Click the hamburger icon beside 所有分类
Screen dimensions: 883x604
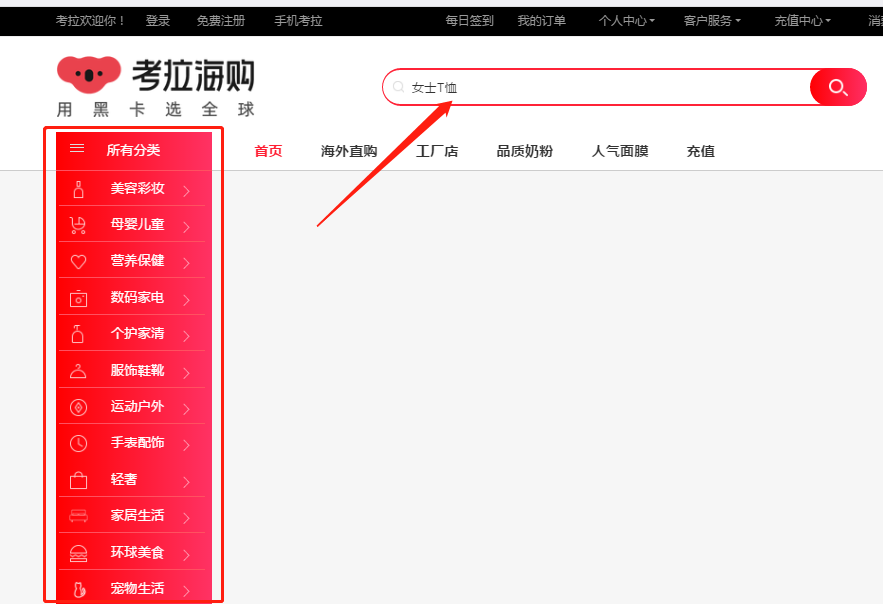[x=77, y=148]
